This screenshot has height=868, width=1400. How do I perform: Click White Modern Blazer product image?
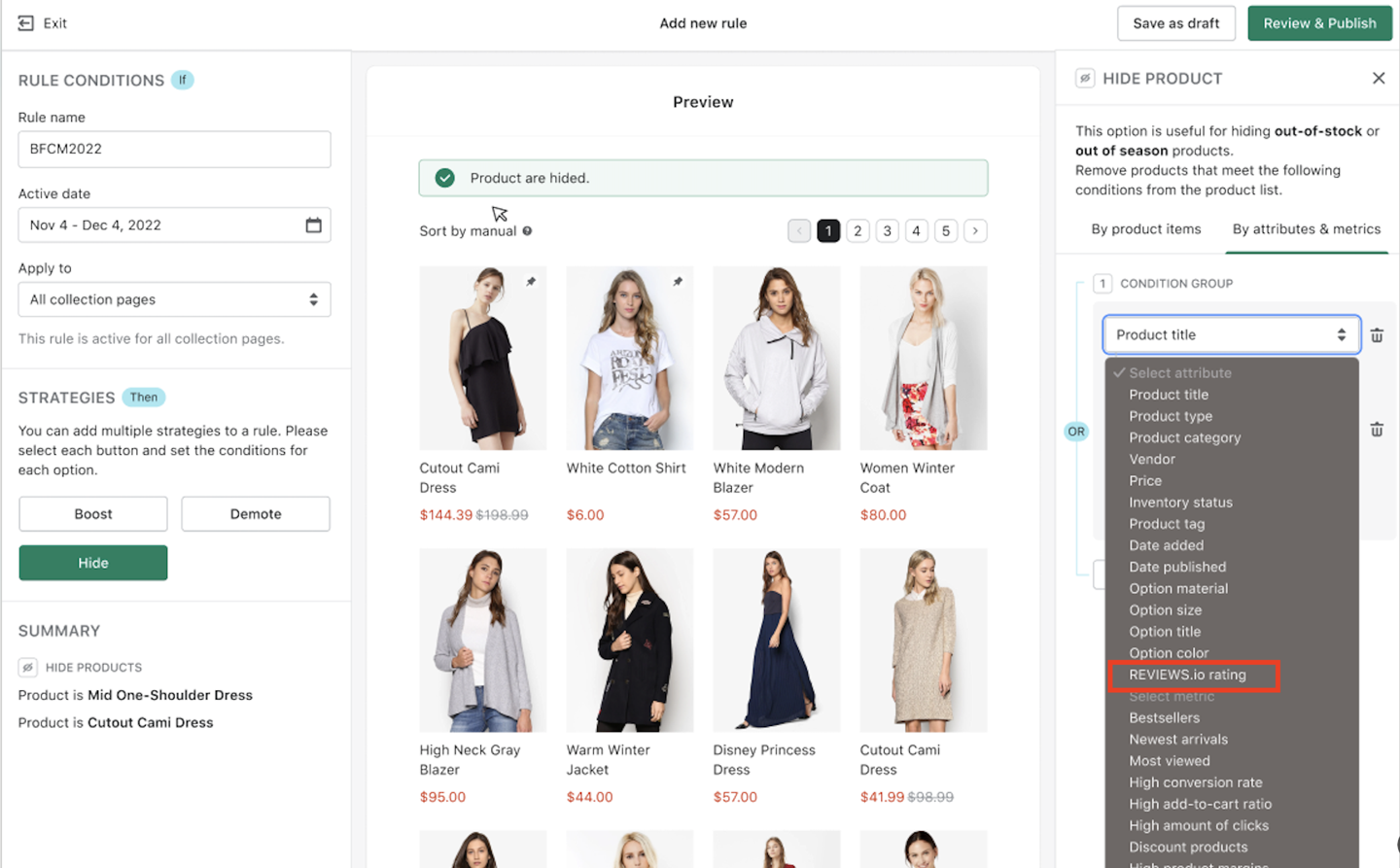coord(777,358)
